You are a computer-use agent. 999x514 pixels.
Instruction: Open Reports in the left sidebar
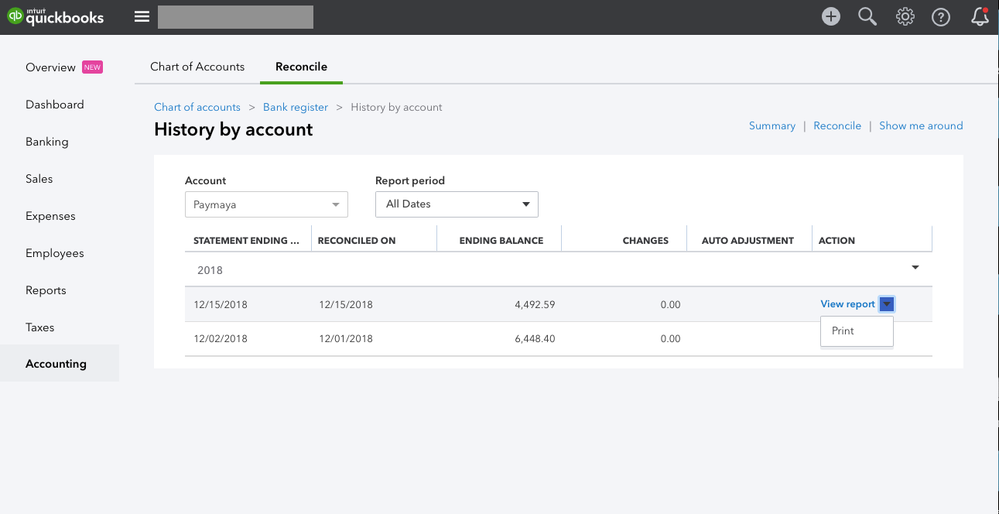(x=46, y=290)
